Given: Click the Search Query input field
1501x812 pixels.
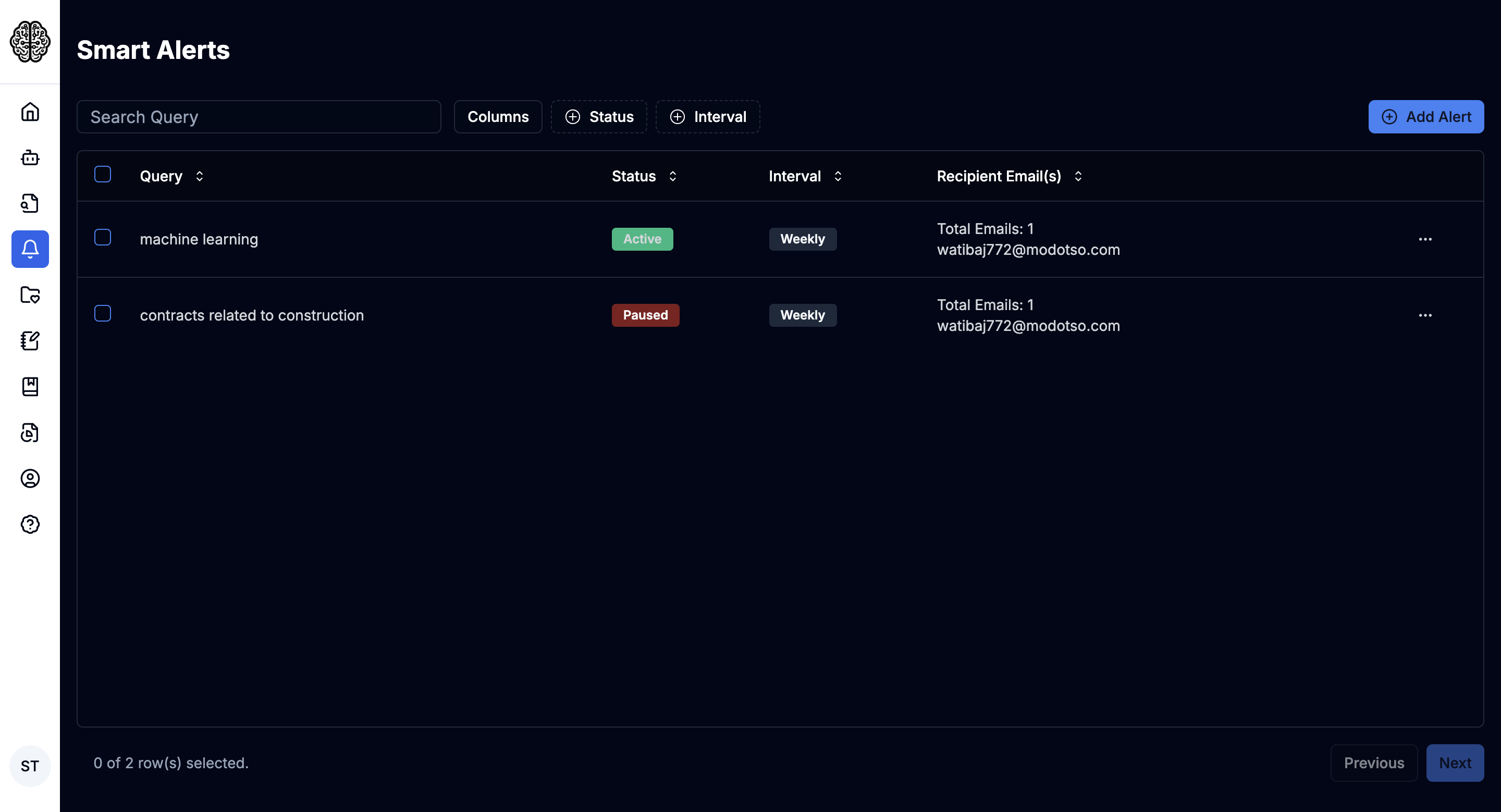Looking at the screenshot, I should click(x=259, y=116).
